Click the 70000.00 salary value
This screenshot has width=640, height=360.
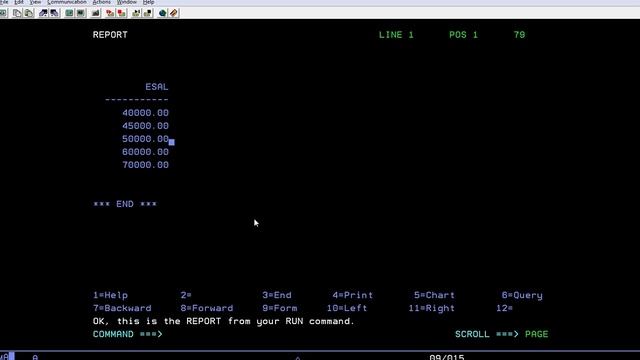145,165
